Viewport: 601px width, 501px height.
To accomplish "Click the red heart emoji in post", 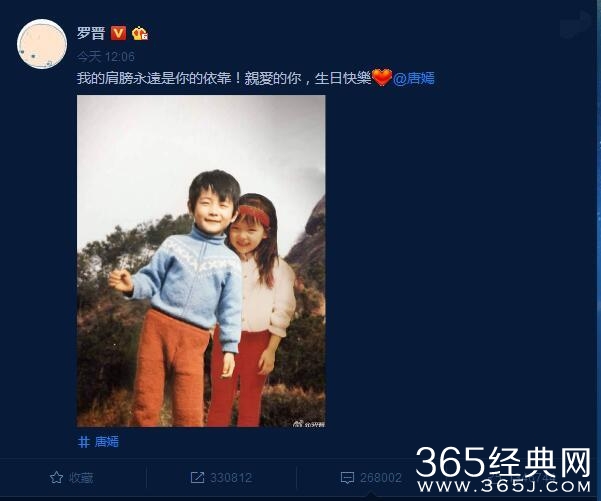I will (382, 78).
